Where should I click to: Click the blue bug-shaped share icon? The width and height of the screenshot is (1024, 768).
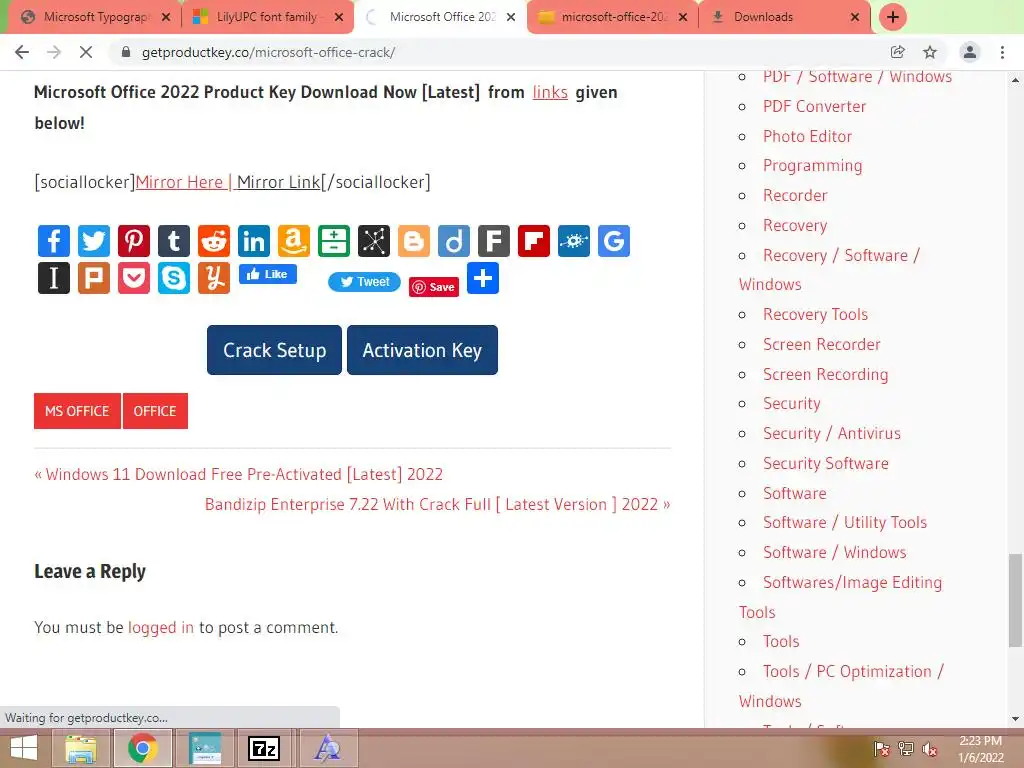tap(574, 241)
